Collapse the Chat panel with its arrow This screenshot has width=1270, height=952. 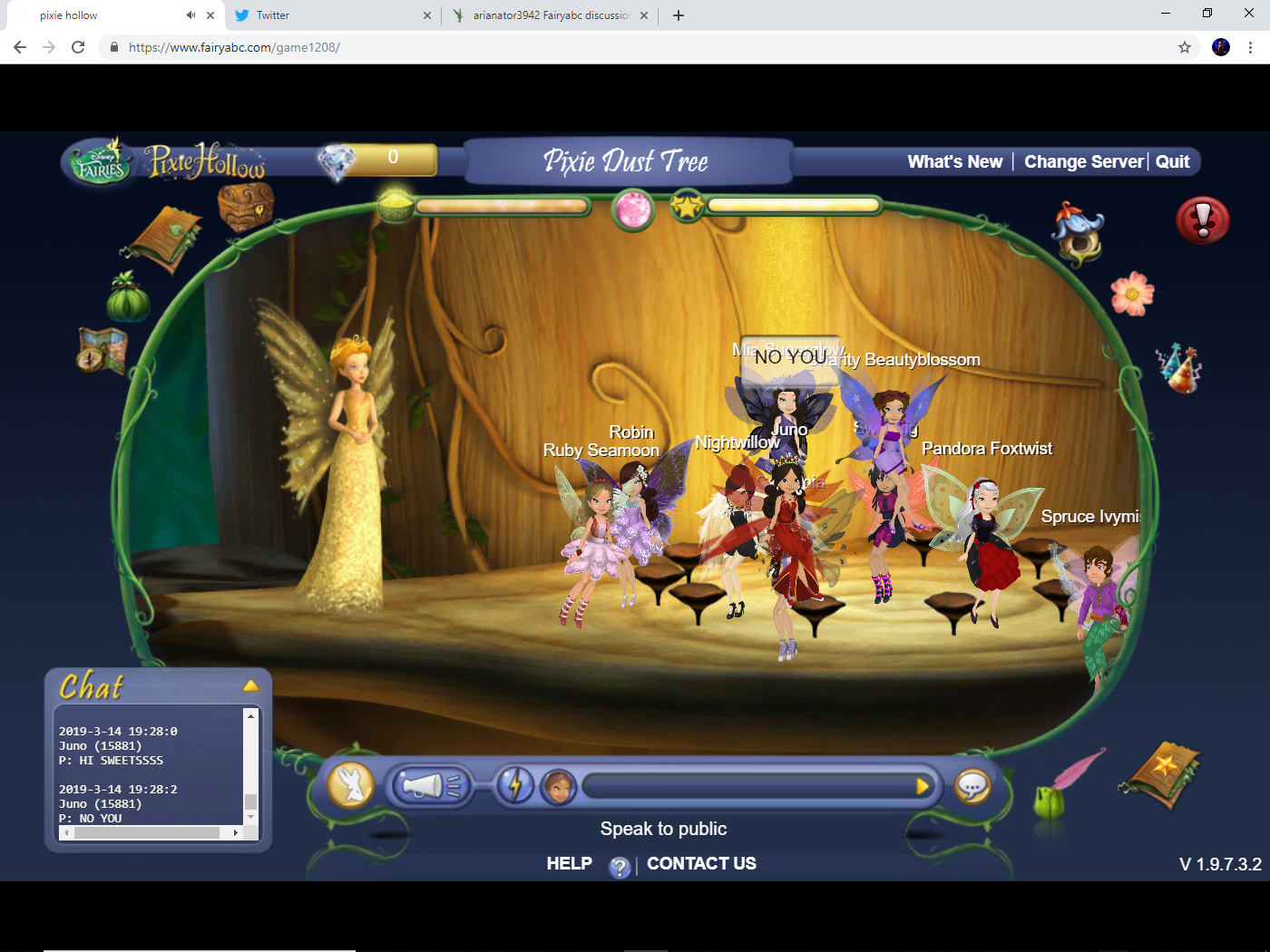pos(251,685)
